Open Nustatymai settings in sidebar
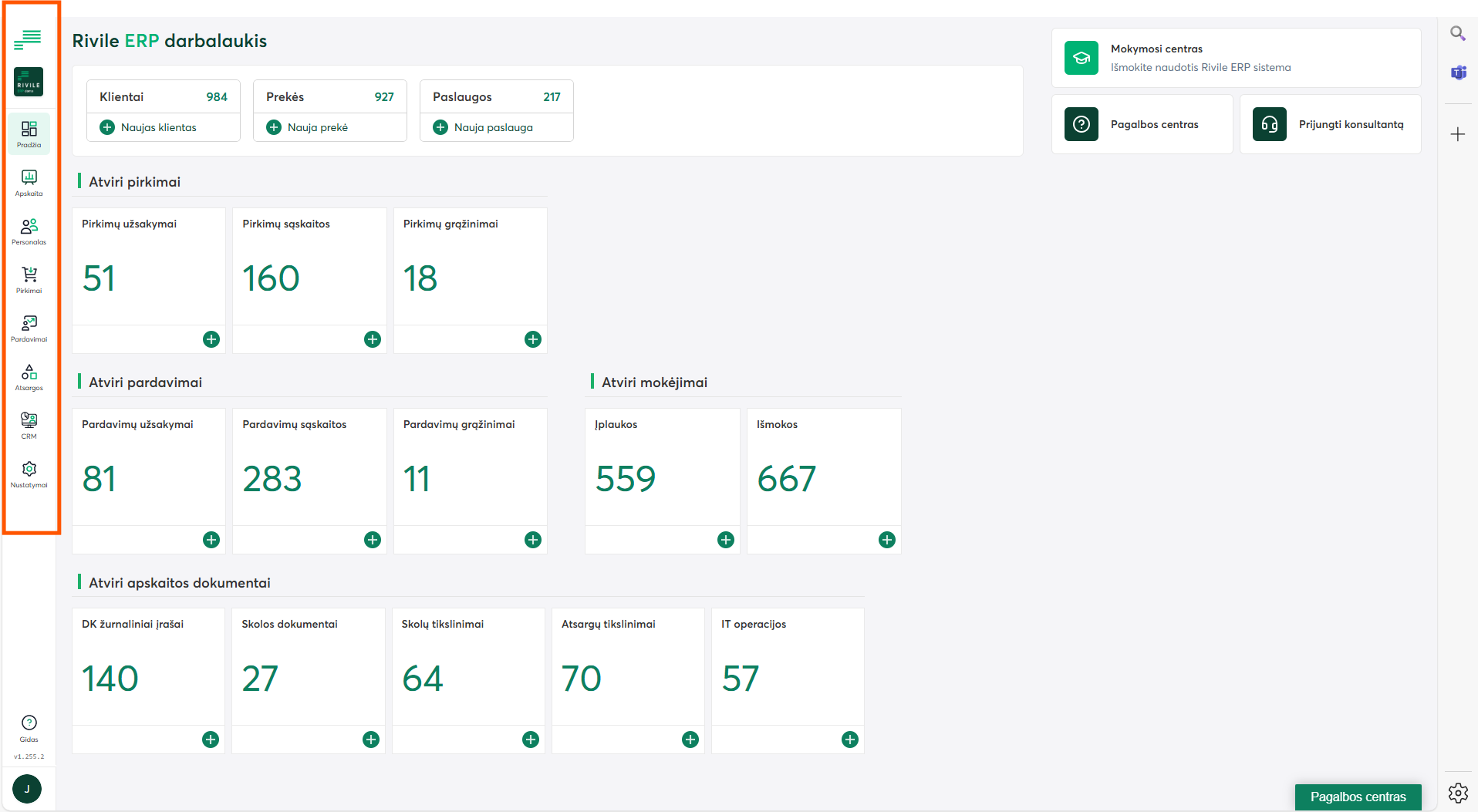 point(29,473)
